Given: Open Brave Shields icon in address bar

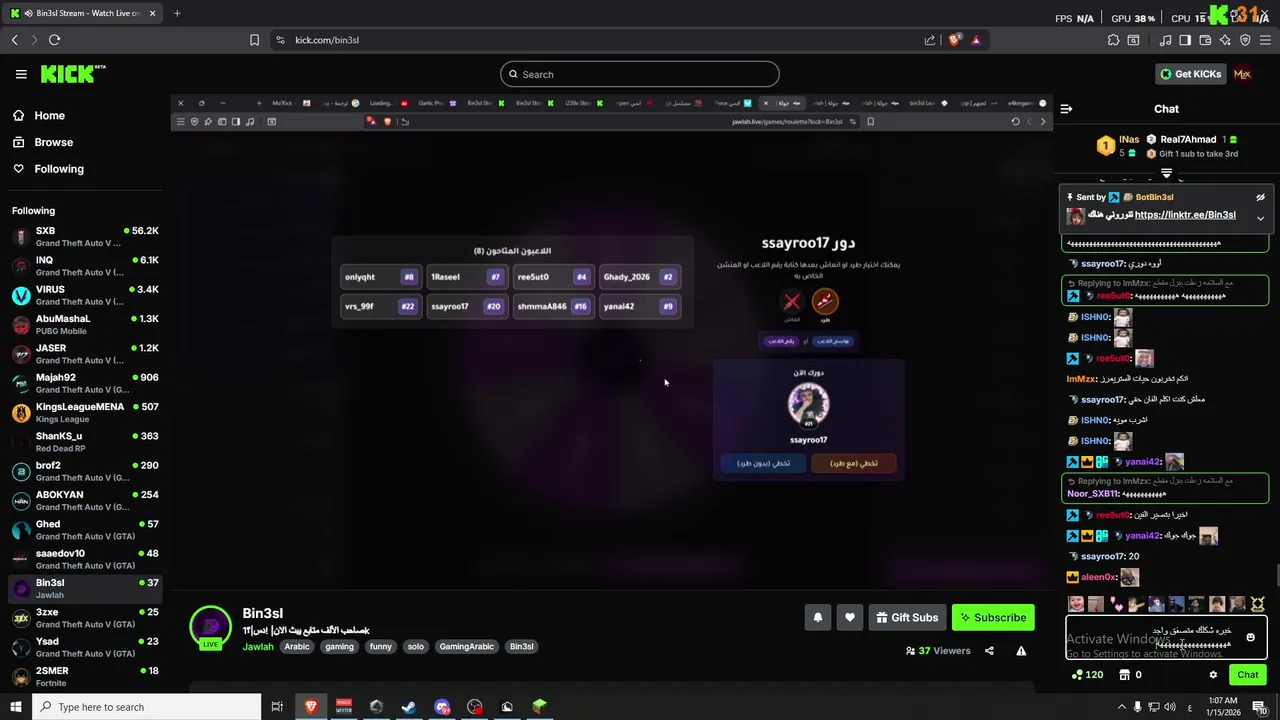Looking at the screenshot, I should click(x=955, y=40).
